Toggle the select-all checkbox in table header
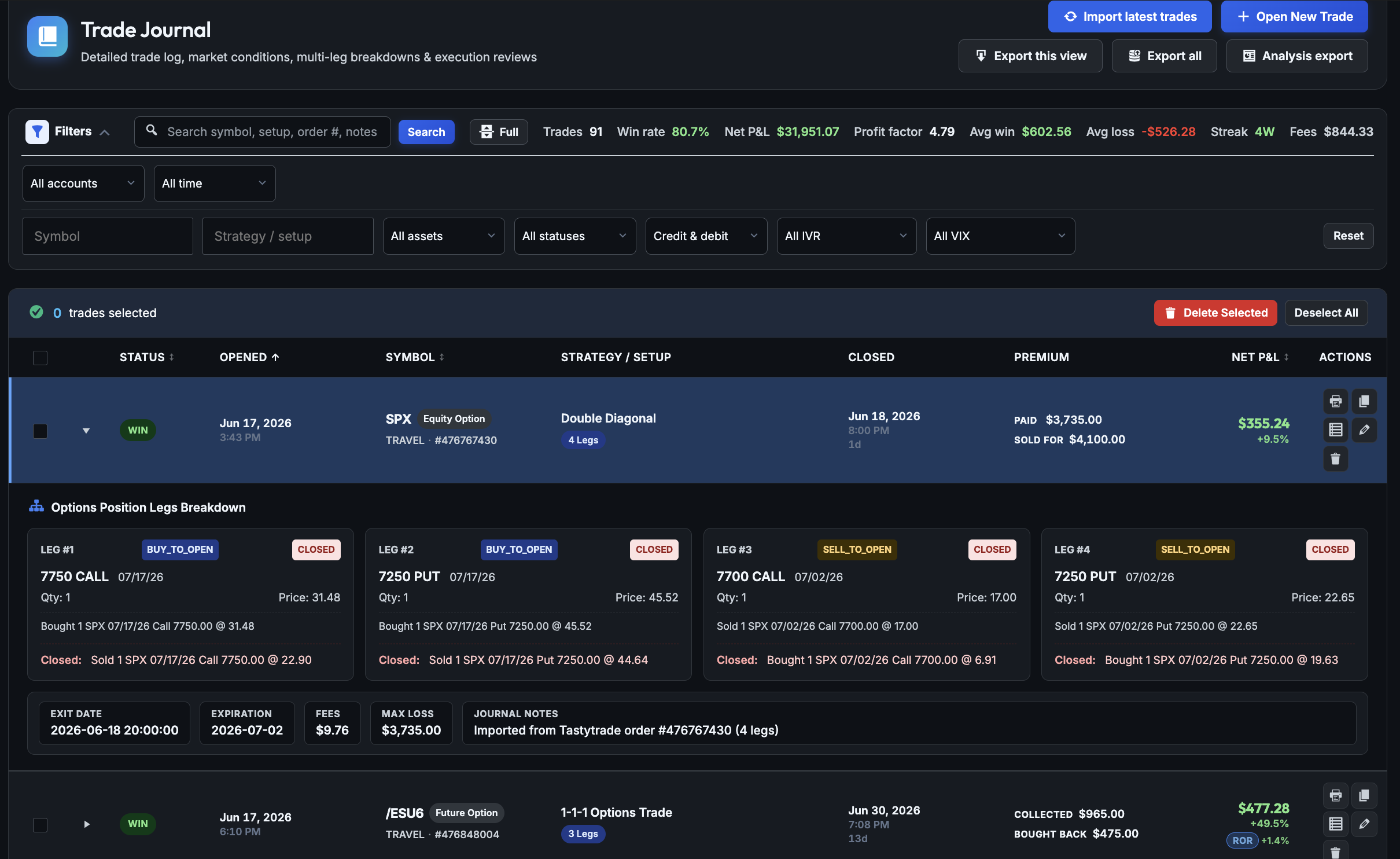The image size is (1400, 859). point(40,358)
